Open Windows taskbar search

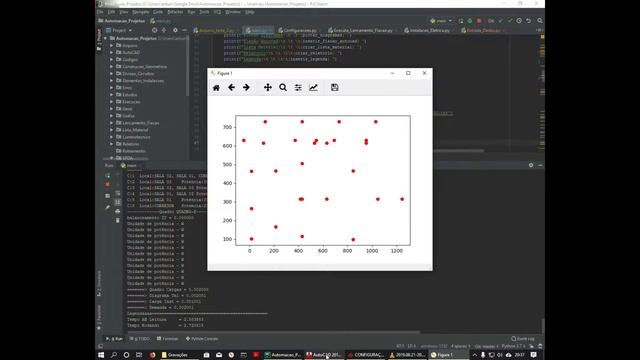114,355
